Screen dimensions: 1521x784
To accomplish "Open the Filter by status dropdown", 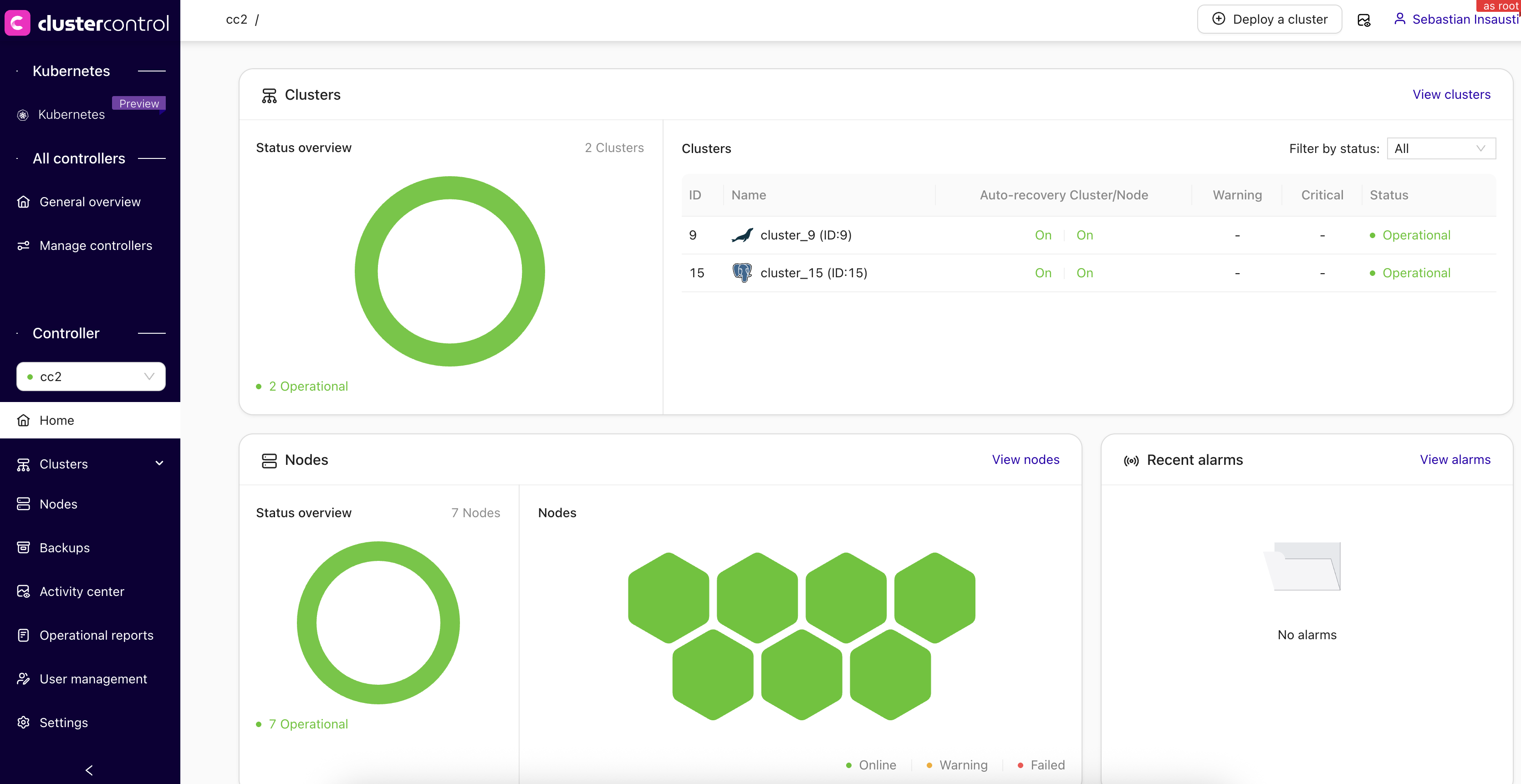I will [x=1441, y=148].
